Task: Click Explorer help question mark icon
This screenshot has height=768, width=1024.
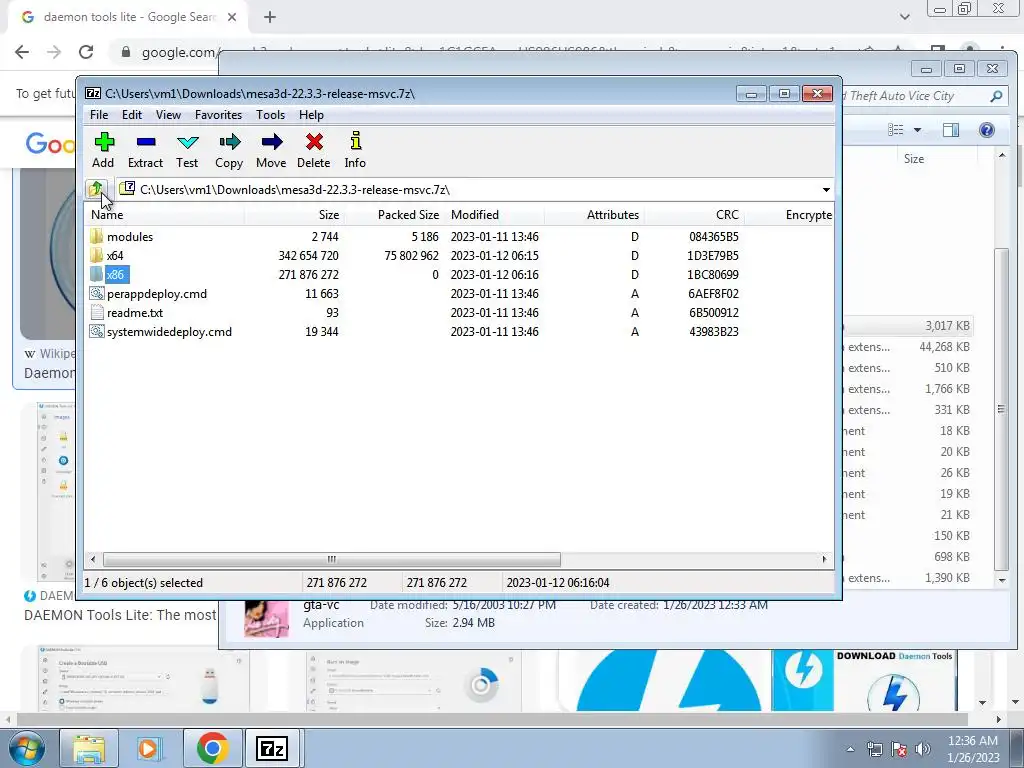Action: point(986,129)
